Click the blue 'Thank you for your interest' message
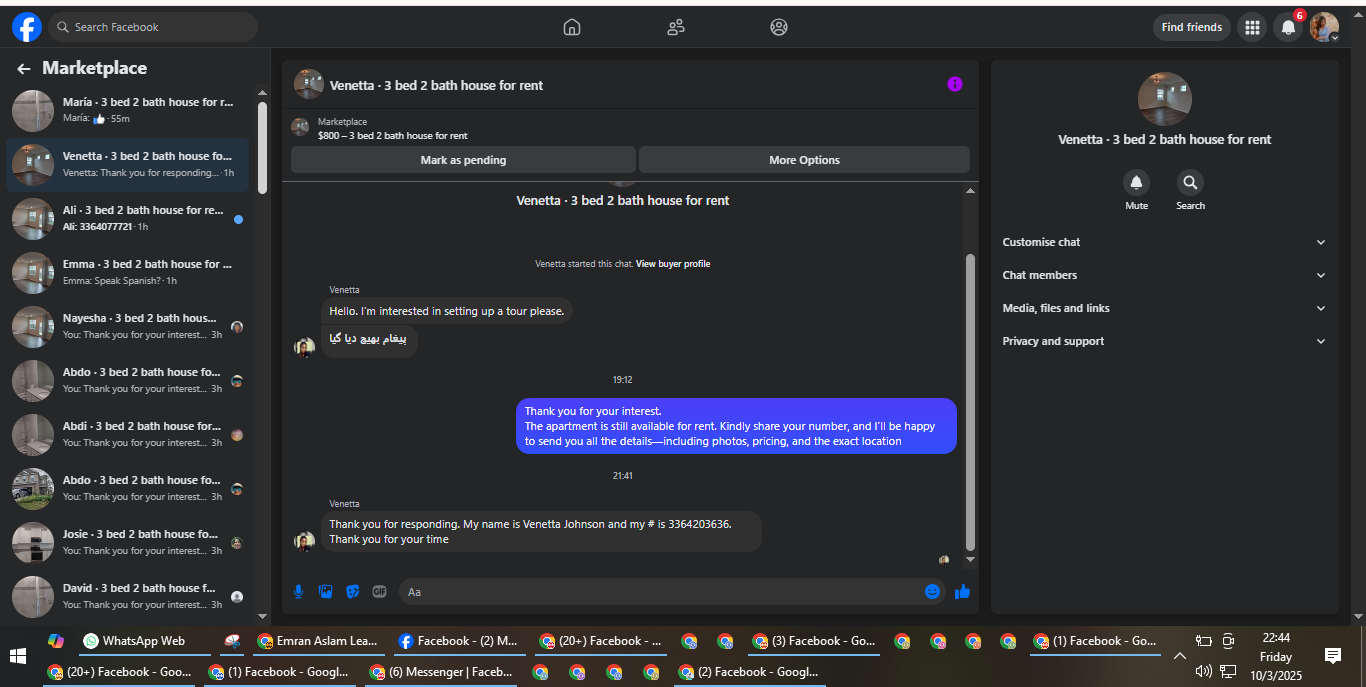Screen dimensions: 1366x687 coord(736,426)
